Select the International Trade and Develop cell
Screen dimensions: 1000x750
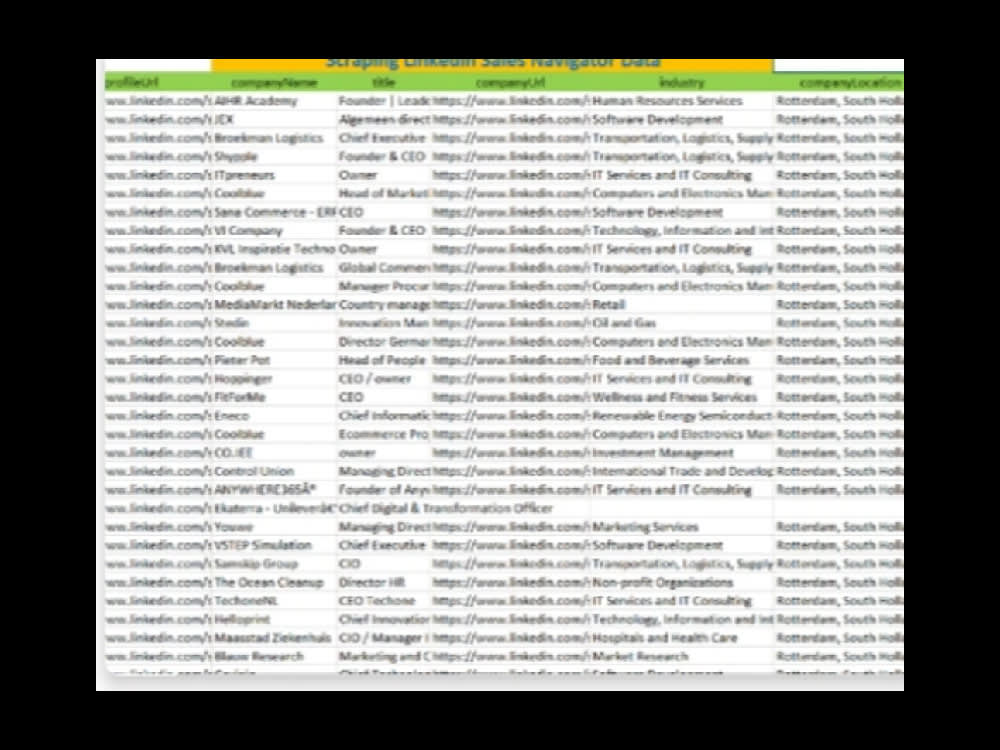[682, 471]
